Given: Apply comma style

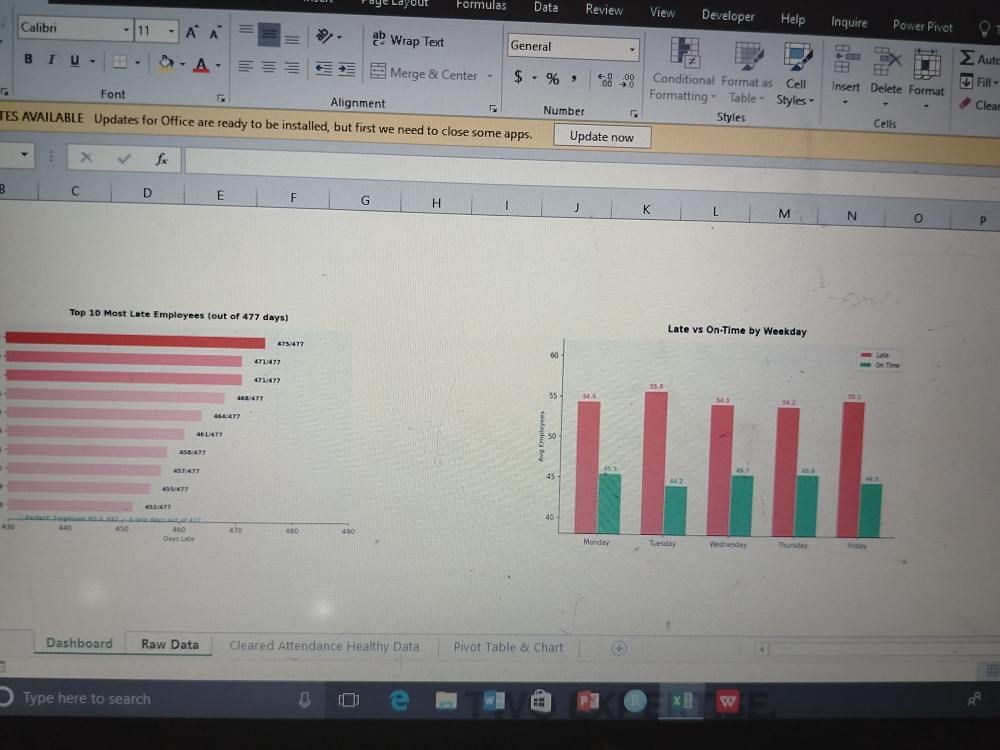Looking at the screenshot, I should 574,79.
